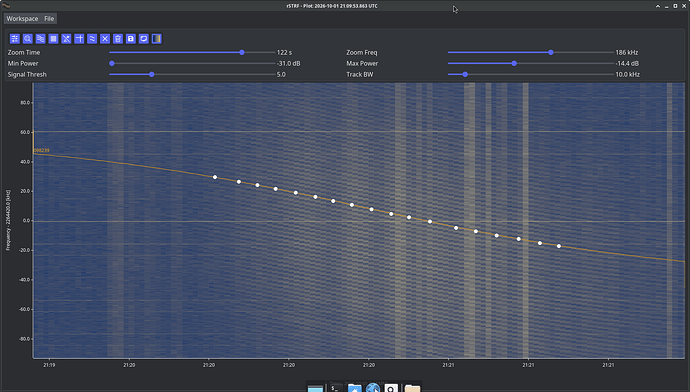Click the '122 s' zoom time value
690x392 pixels.
coord(284,52)
